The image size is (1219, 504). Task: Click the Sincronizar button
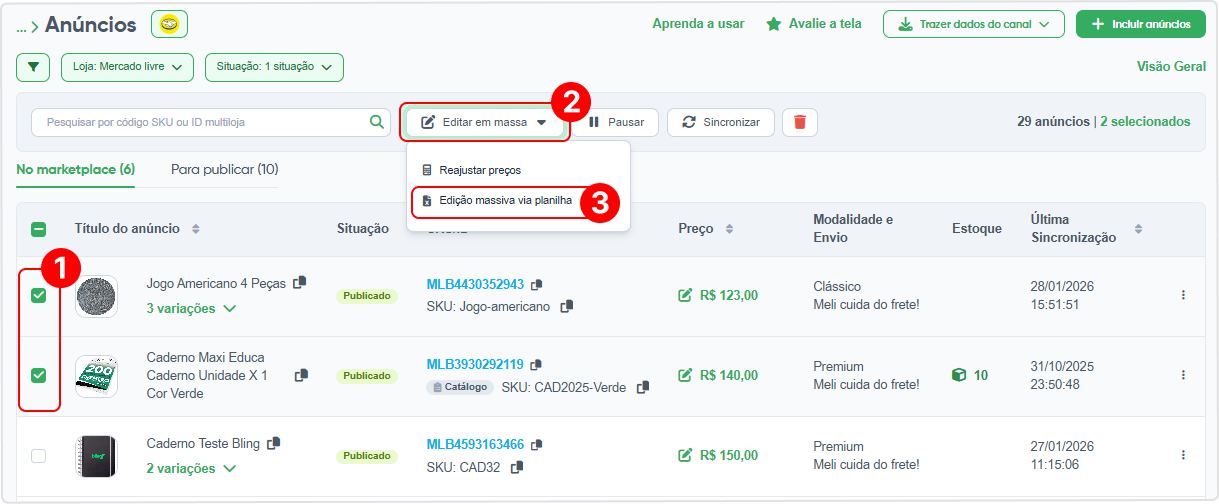(720, 122)
